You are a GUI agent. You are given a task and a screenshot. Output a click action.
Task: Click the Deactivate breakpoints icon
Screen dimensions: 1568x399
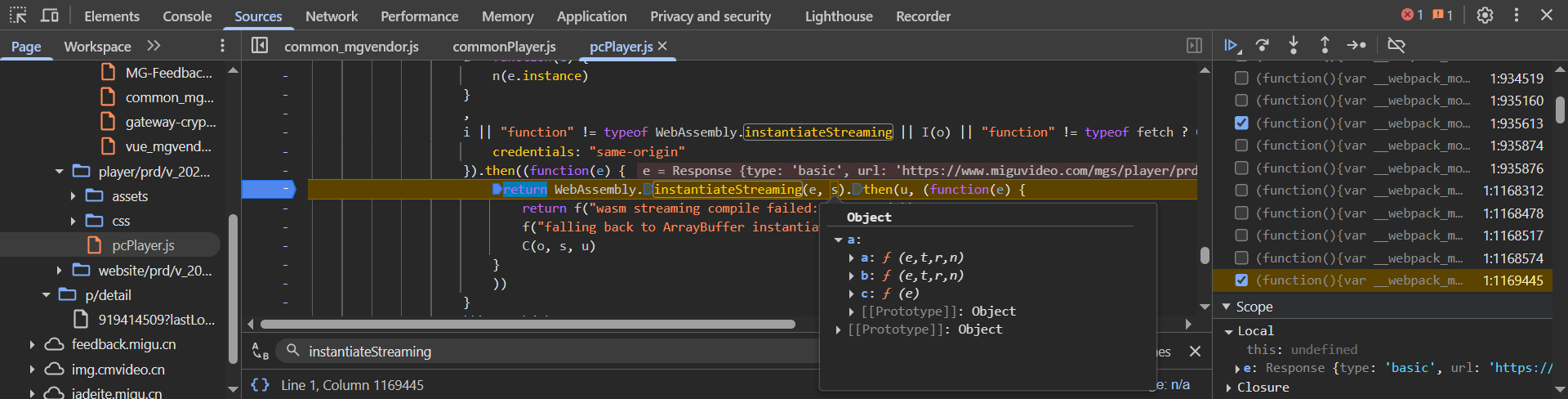click(x=1396, y=46)
